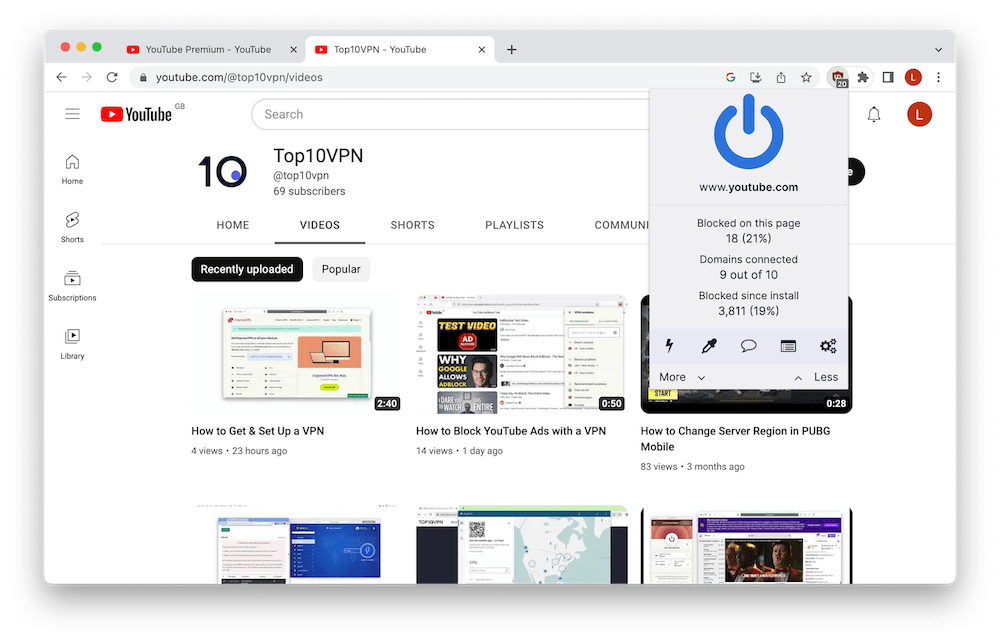
Task: Click the title How to Get & Set Up a VPN
Action: point(258,431)
